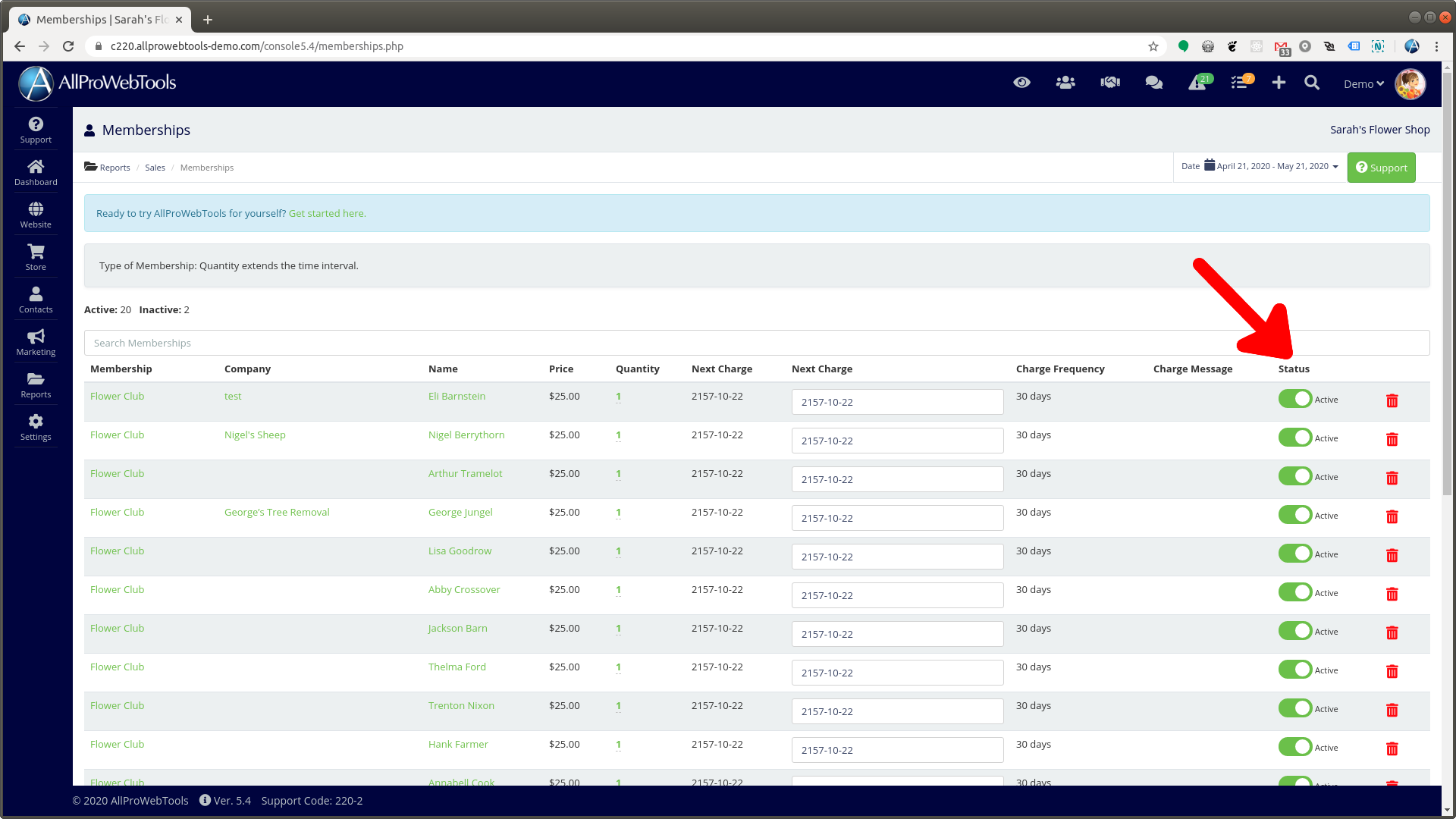Toggle Active status for George Jungel
Screen dimensions: 1456x819
(x=1294, y=515)
